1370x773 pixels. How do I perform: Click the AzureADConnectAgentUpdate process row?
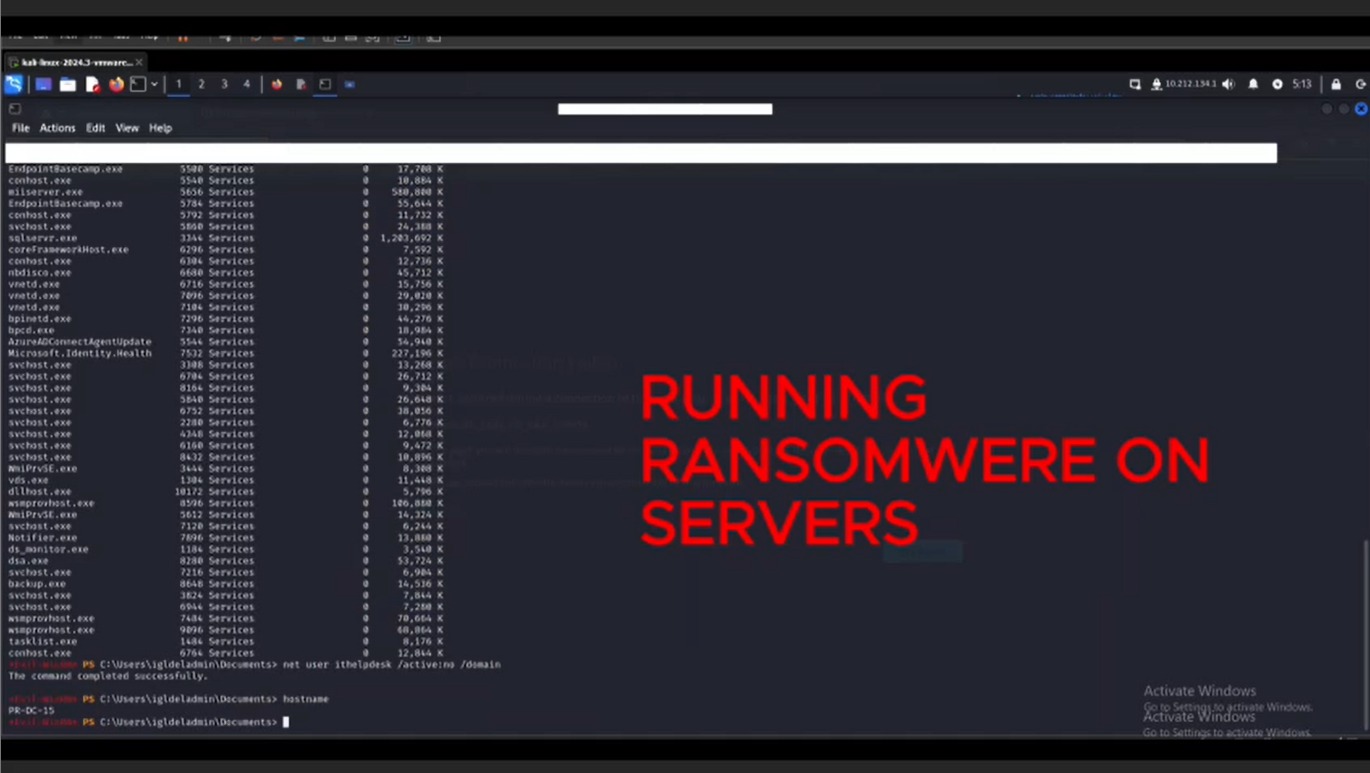[225, 342]
